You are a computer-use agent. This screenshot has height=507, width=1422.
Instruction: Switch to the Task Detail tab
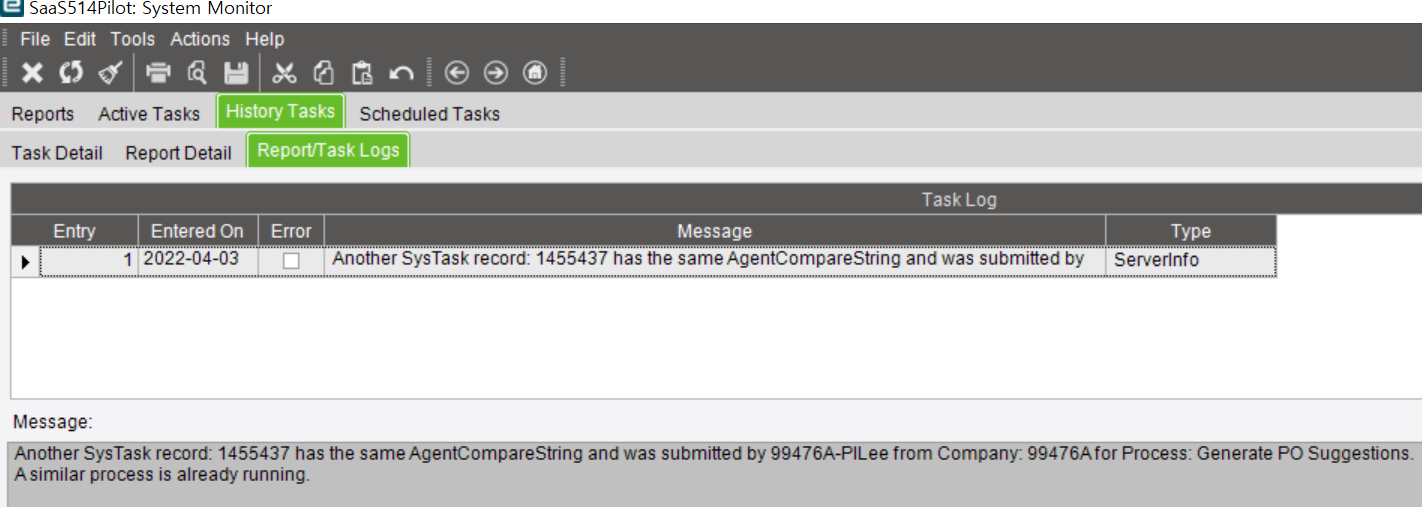point(57,153)
